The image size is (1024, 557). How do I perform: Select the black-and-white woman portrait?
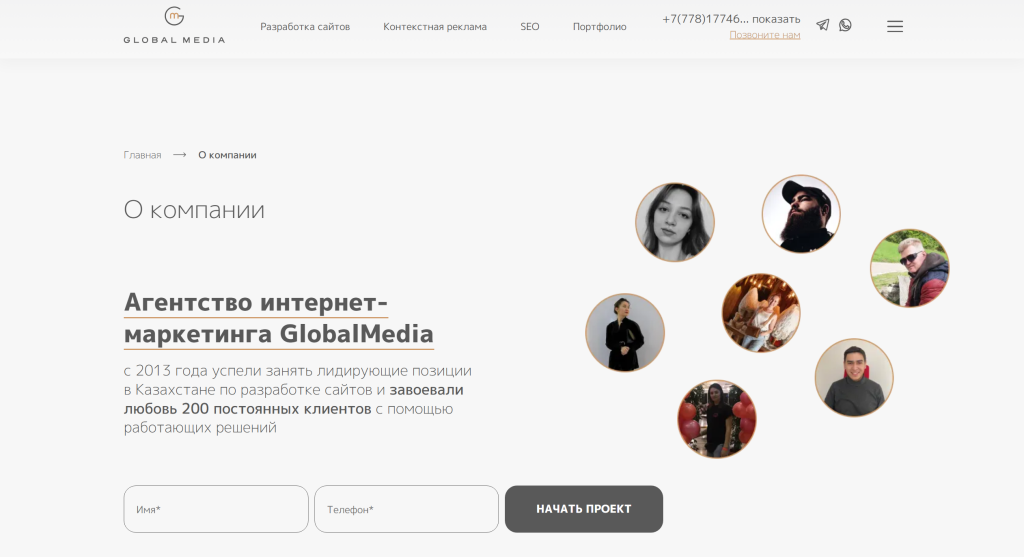(675, 222)
